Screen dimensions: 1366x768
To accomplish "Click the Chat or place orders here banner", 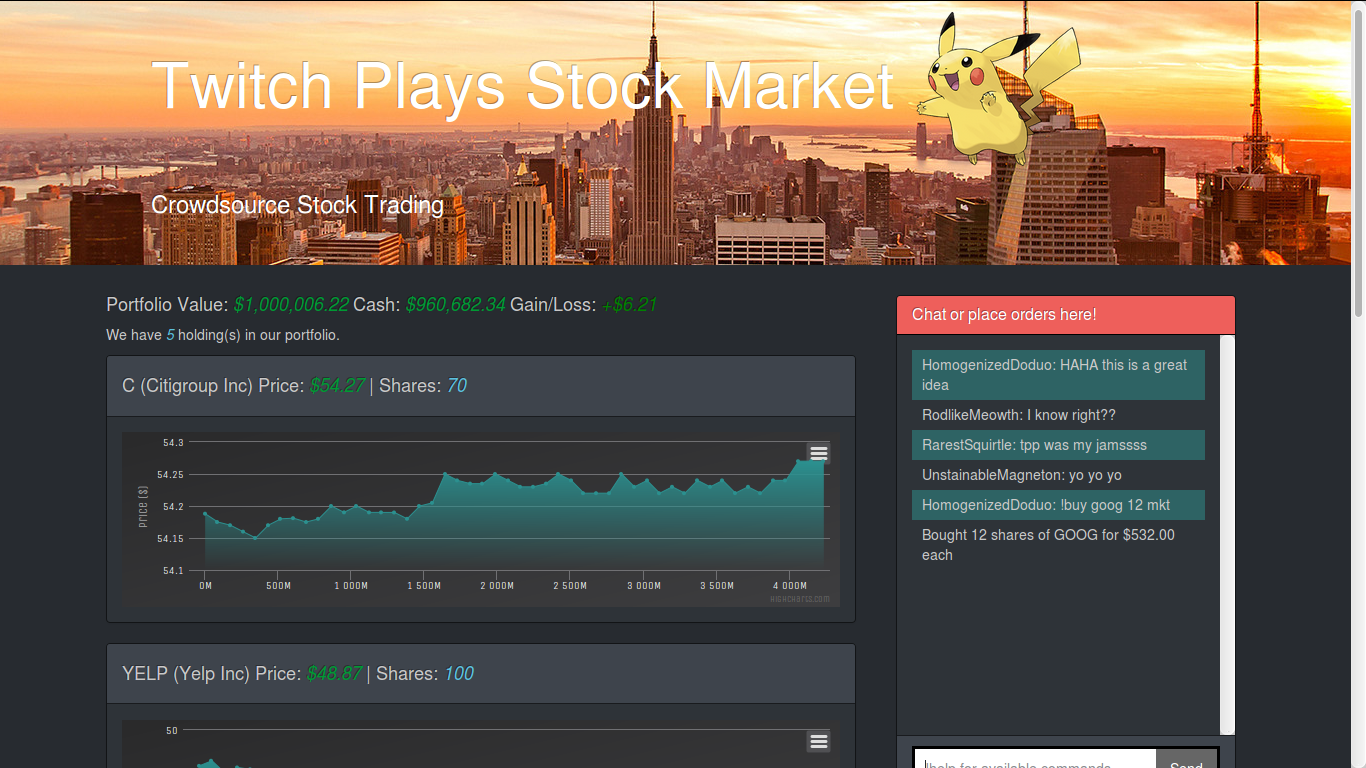I will (1065, 314).
